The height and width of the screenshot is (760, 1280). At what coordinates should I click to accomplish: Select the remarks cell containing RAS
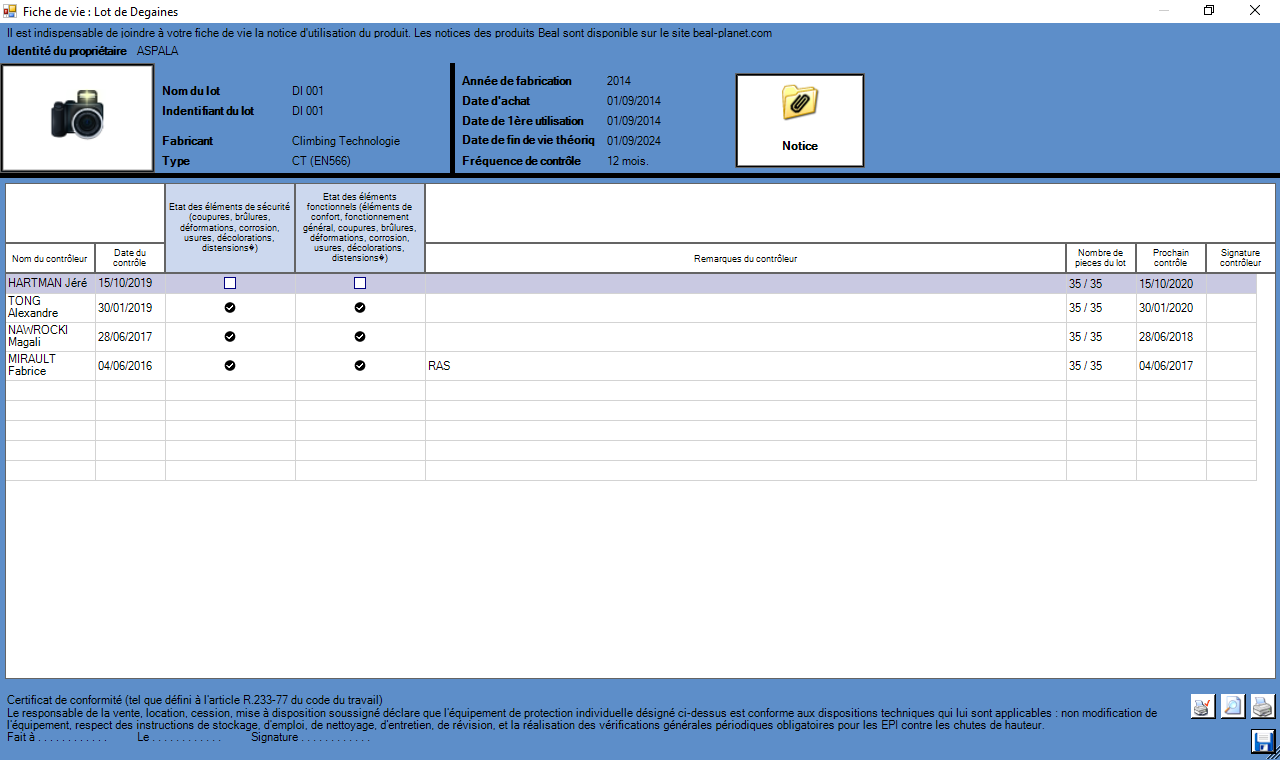pyautogui.click(x=745, y=366)
